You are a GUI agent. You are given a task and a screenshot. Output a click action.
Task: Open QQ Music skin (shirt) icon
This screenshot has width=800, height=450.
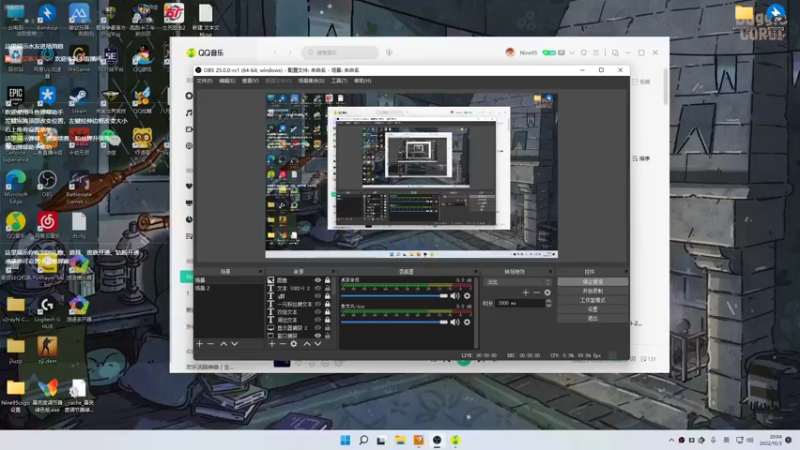tap(584, 53)
